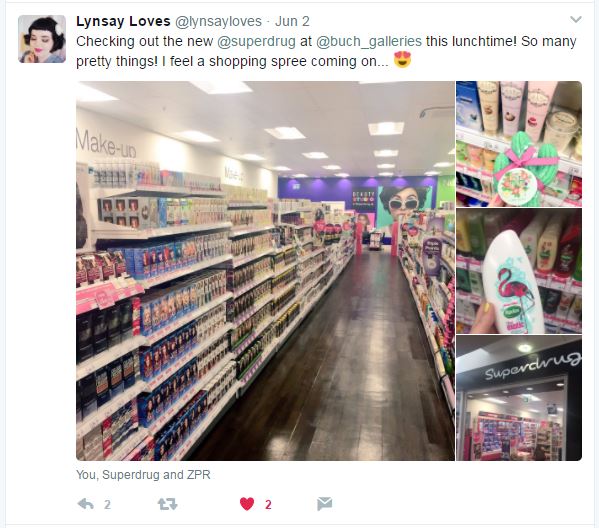Screen dimensions: 599x528
Task: Click the heart-eyes emoji in tweet
Action: 402,60
